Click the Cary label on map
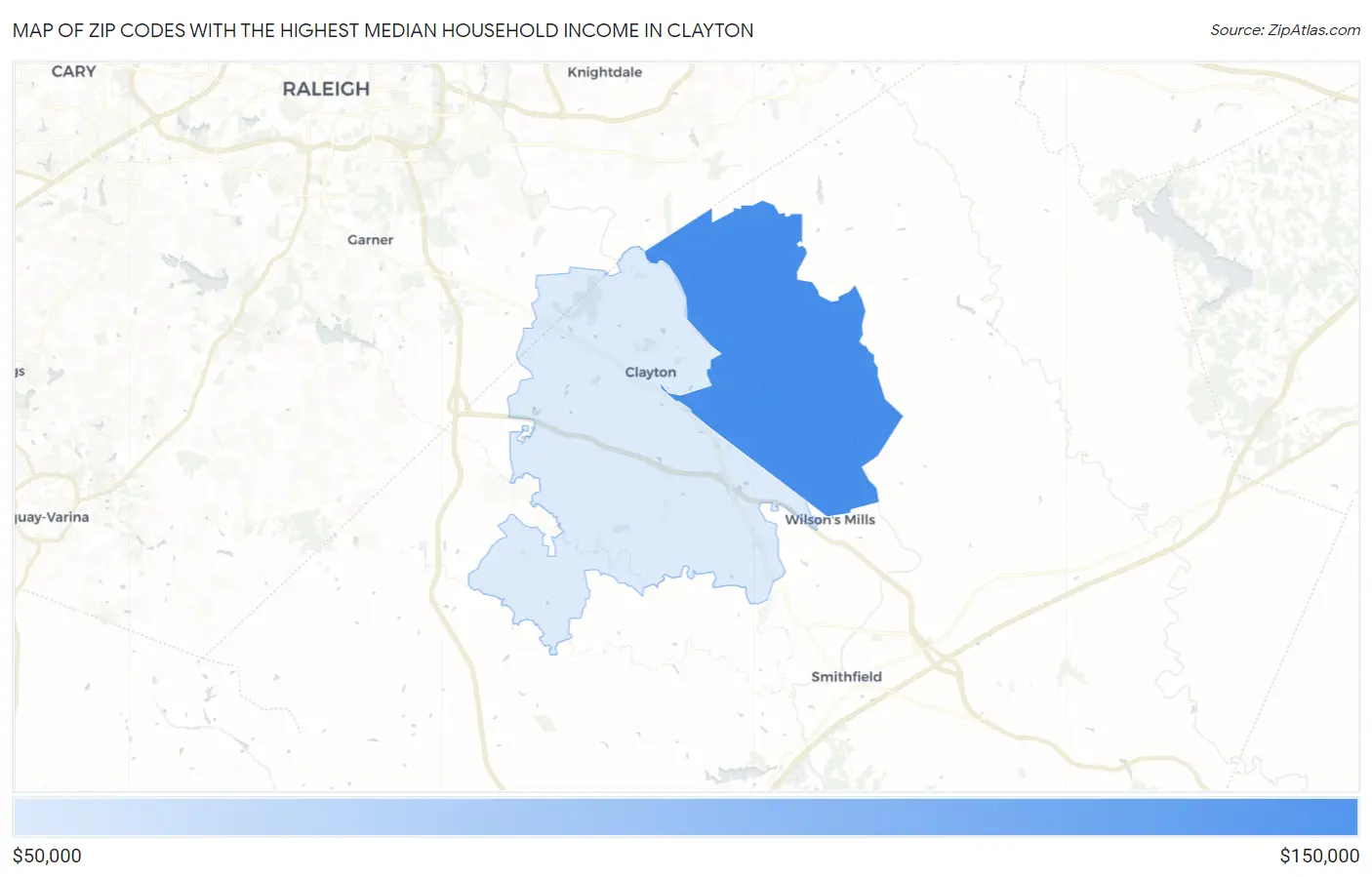 click(74, 71)
